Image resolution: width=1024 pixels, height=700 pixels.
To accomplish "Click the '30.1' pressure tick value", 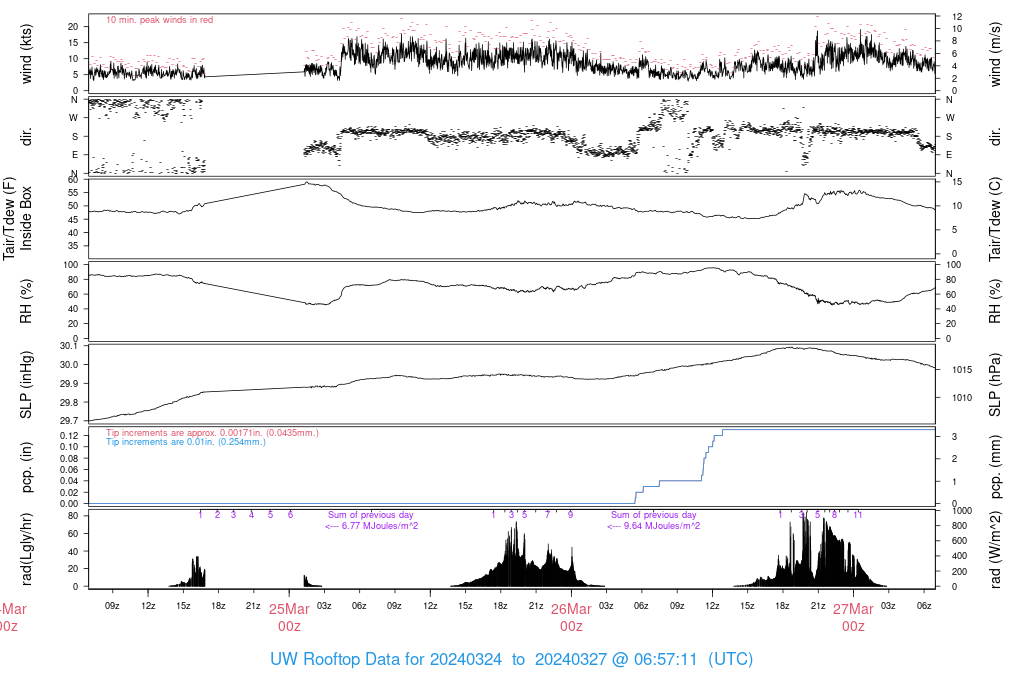I will click(x=69, y=346).
